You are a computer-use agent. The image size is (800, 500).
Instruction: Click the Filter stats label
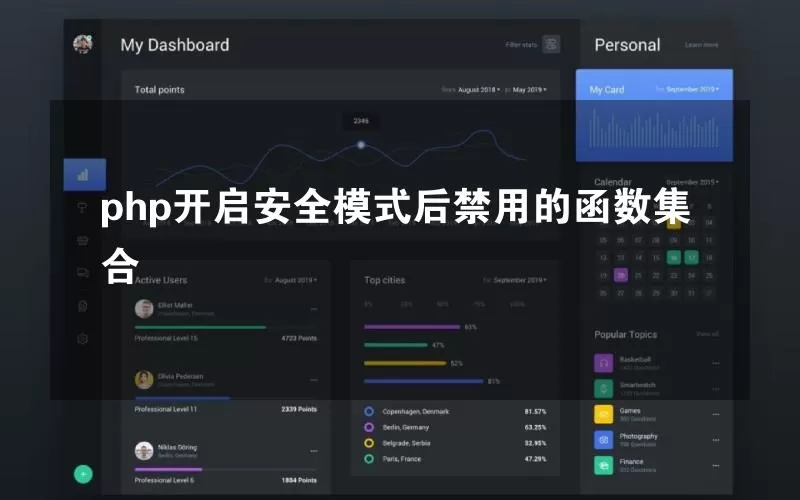click(521, 45)
